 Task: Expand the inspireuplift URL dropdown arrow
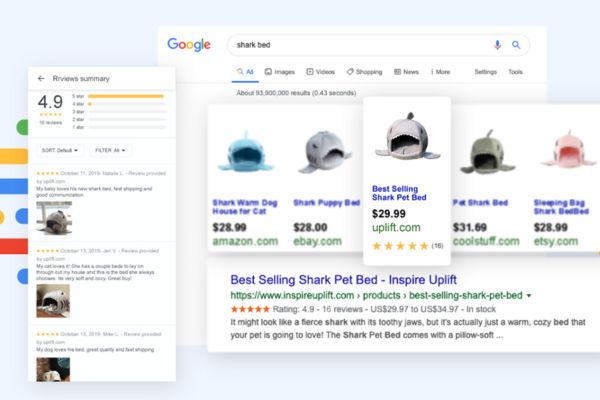coord(529,296)
